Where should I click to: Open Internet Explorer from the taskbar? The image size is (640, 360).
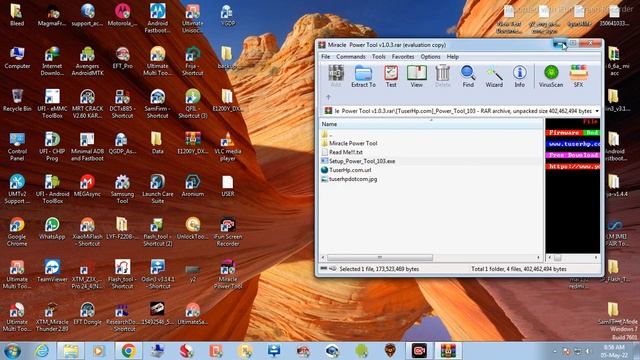coord(41,351)
